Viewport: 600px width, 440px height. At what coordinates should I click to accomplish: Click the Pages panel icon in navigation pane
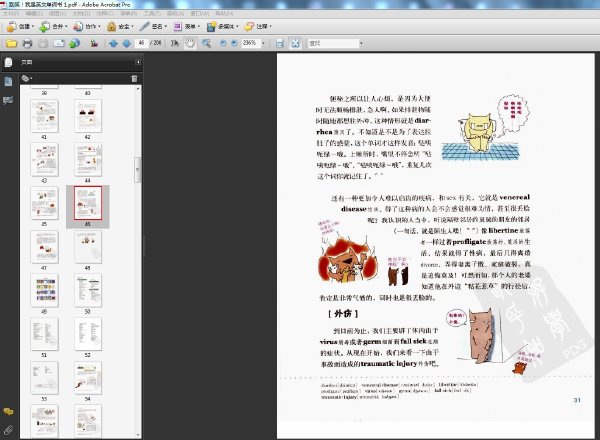point(8,62)
